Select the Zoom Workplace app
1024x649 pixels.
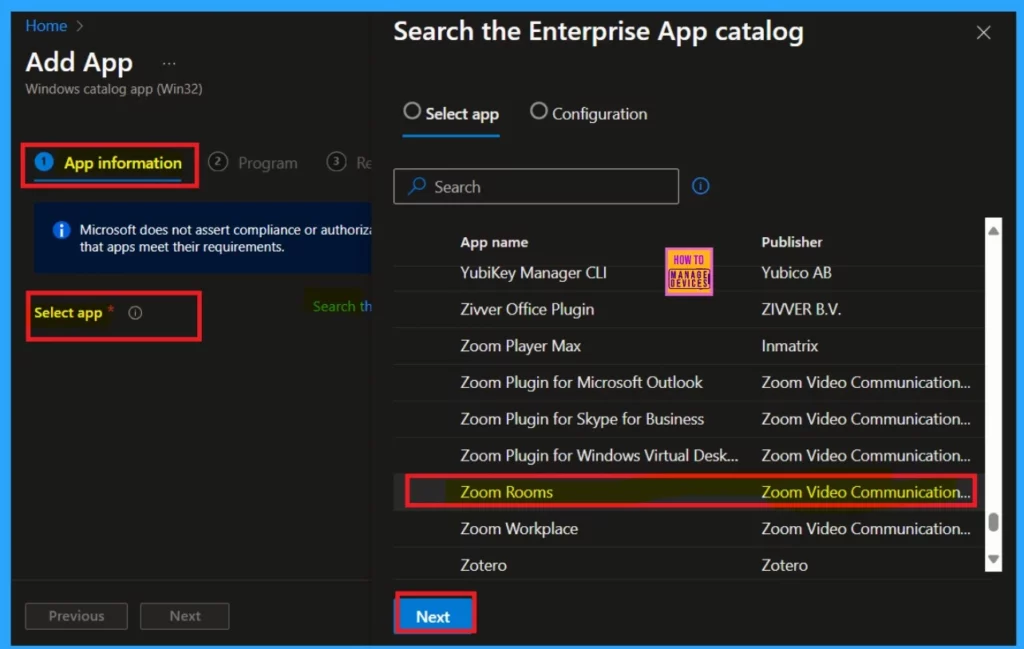point(688,529)
